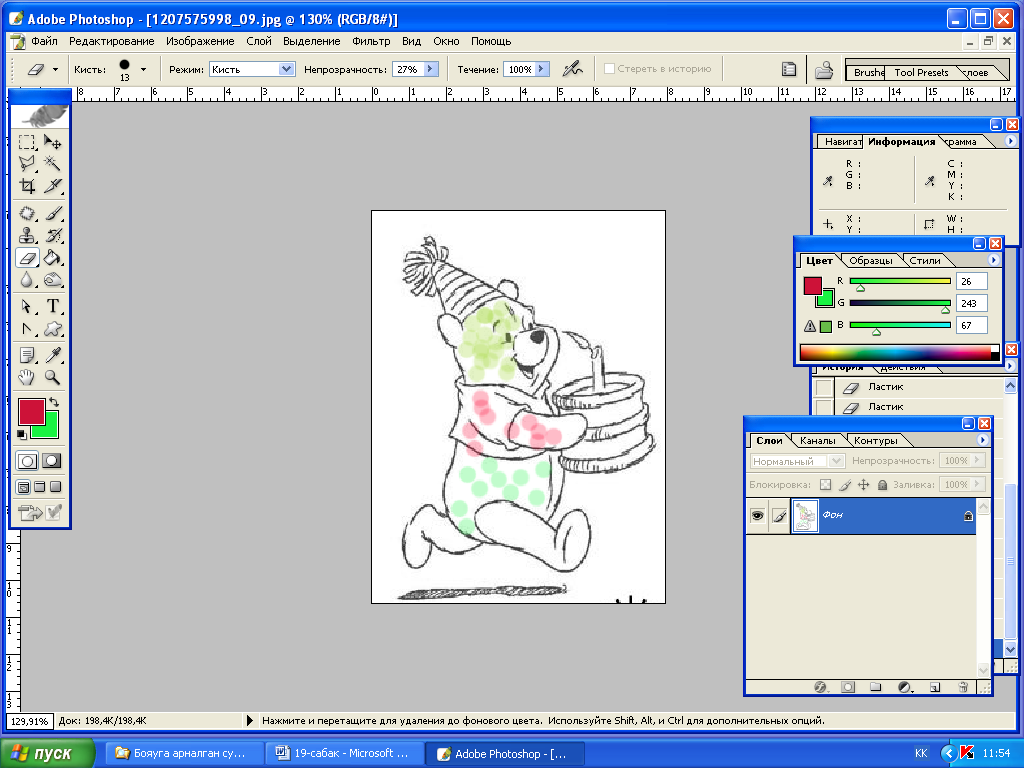Swap foreground and background colors
The width and height of the screenshot is (1024, 768).
coord(54,402)
